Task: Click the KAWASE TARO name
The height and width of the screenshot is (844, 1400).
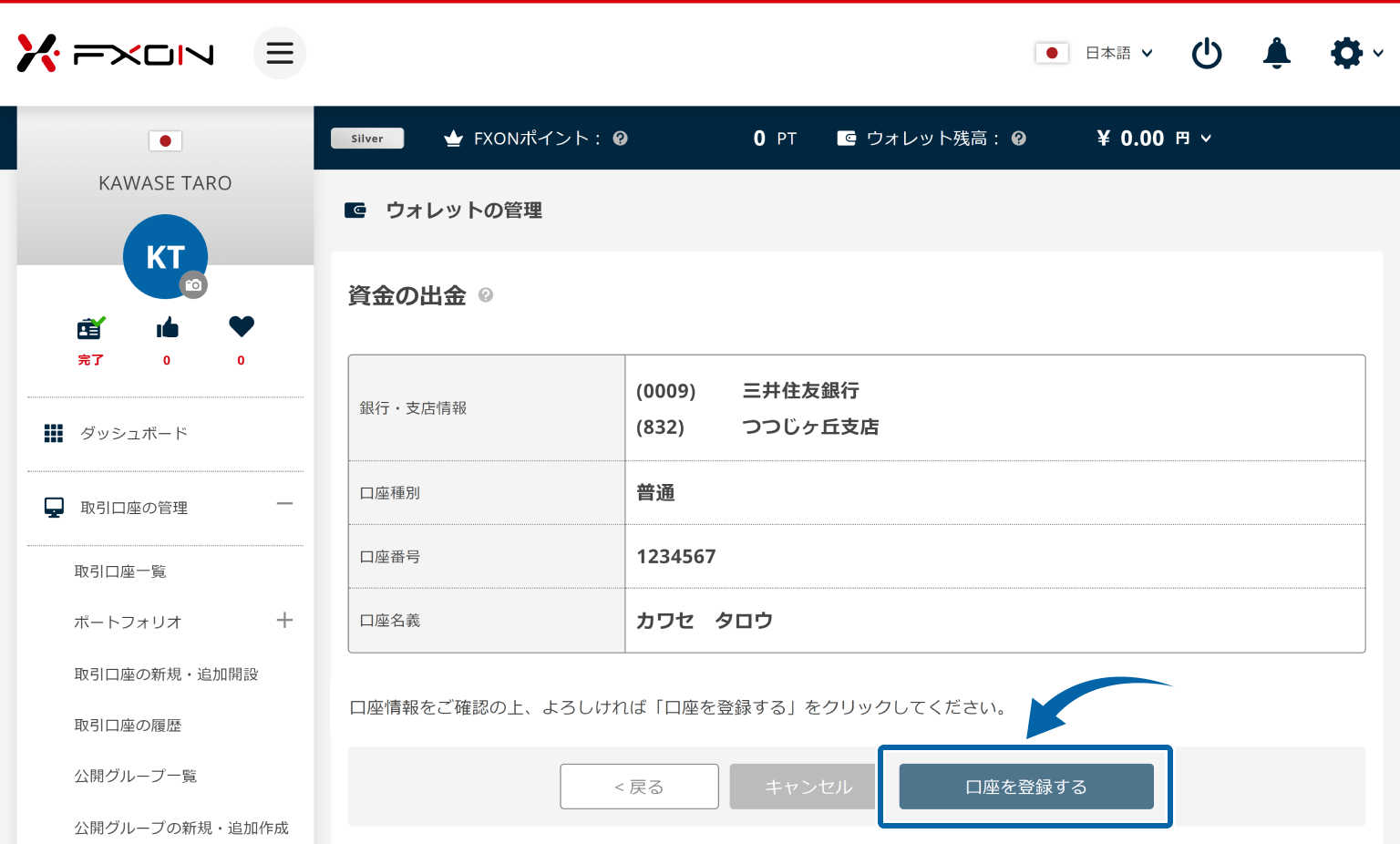Action: (165, 183)
